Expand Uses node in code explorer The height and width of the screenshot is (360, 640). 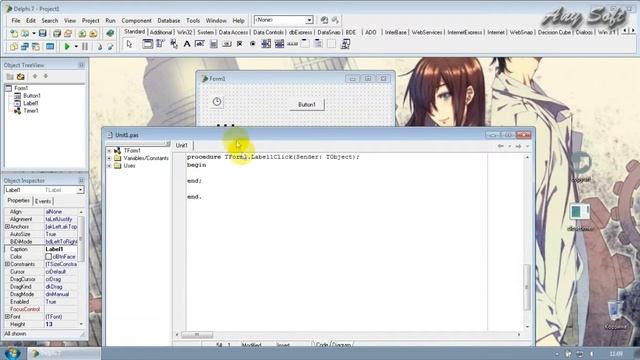(109, 166)
